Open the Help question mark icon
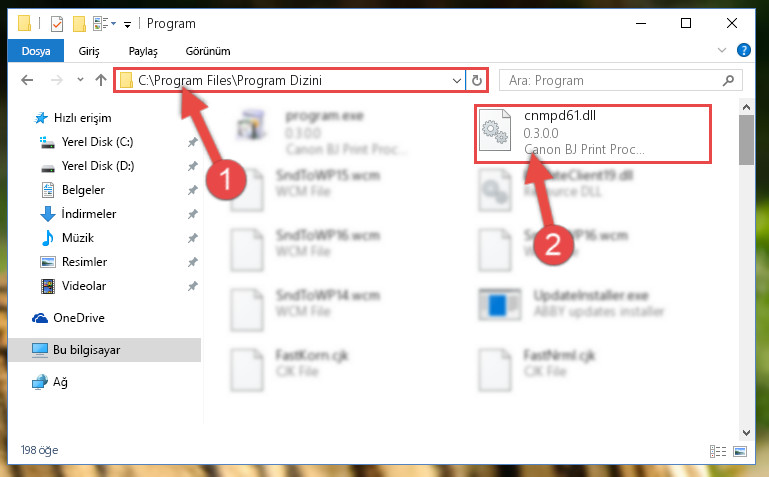The height and width of the screenshot is (477, 769). [x=743, y=50]
